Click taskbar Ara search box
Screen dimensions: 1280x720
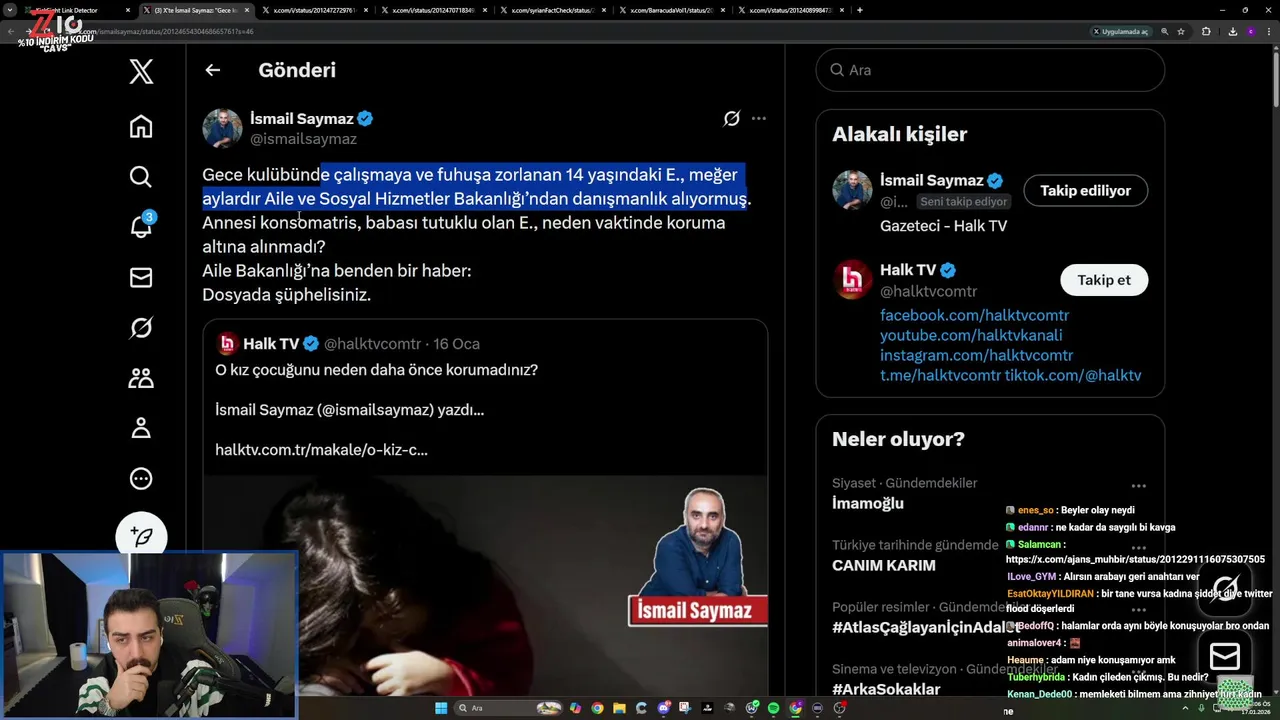[508, 708]
